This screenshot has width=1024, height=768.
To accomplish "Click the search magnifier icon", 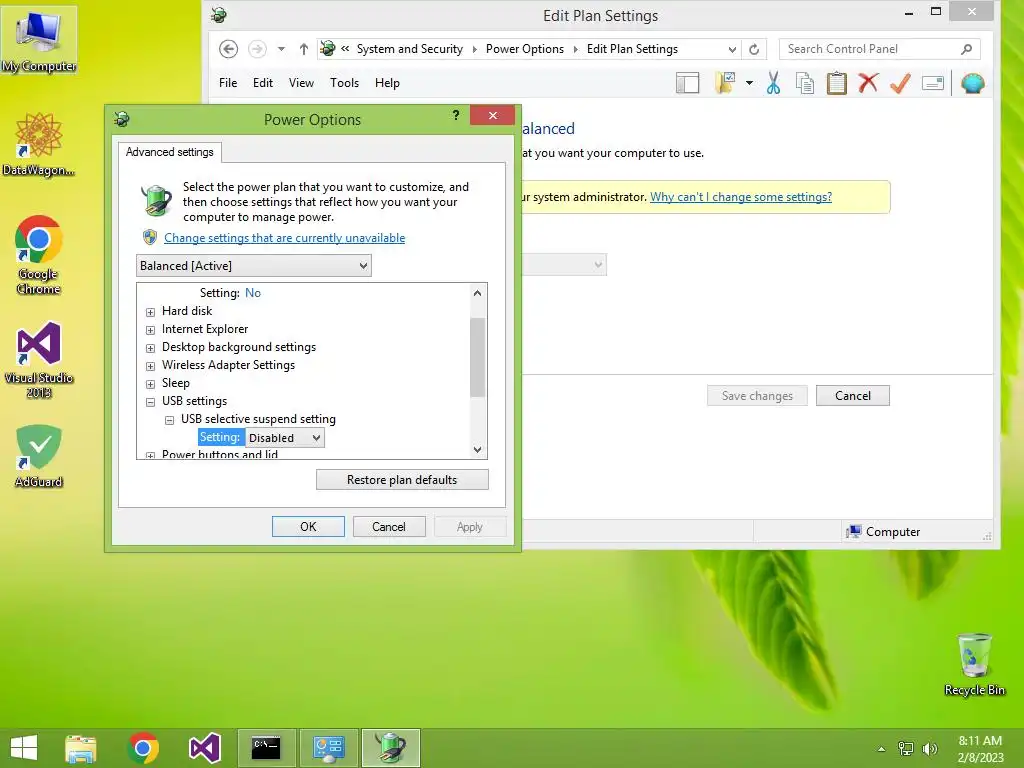I will point(967,49).
